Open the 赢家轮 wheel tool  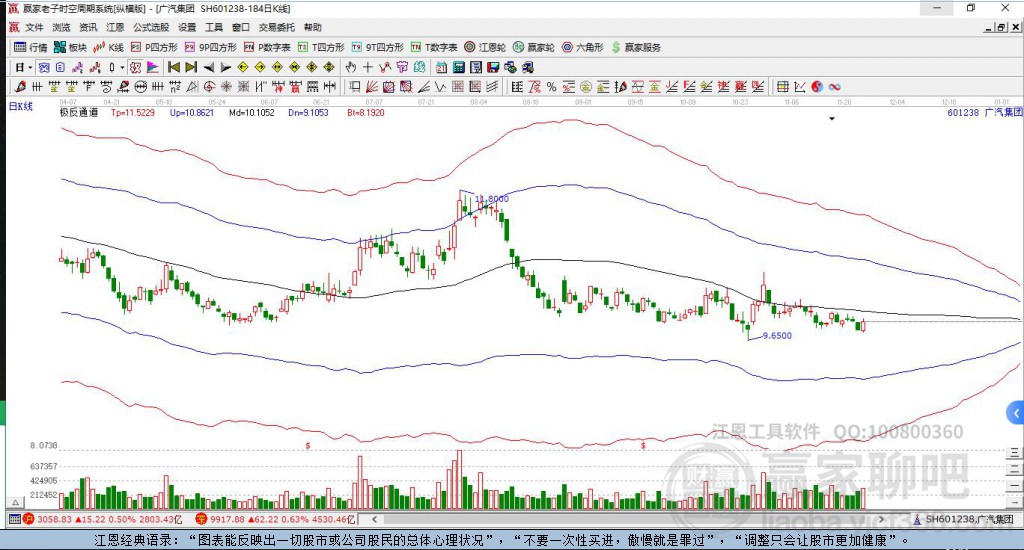click(534, 48)
